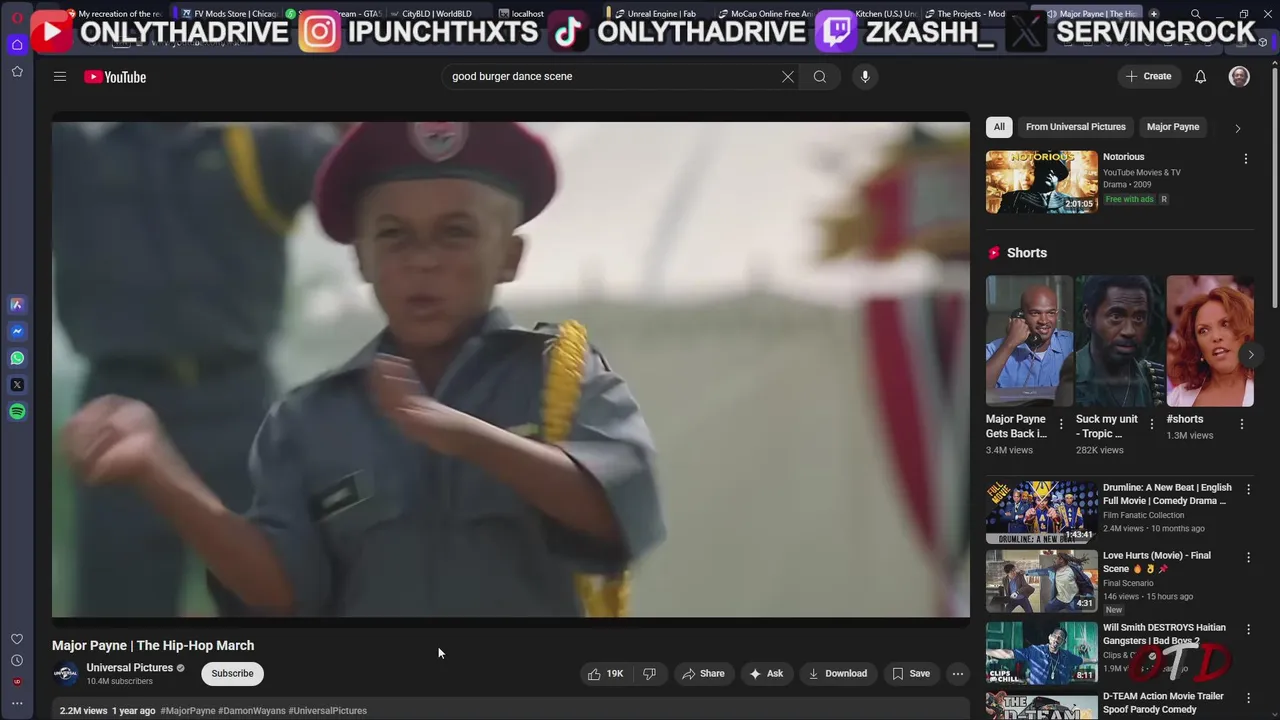Download the video
Screen dimensions: 1280x720
(838, 674)
